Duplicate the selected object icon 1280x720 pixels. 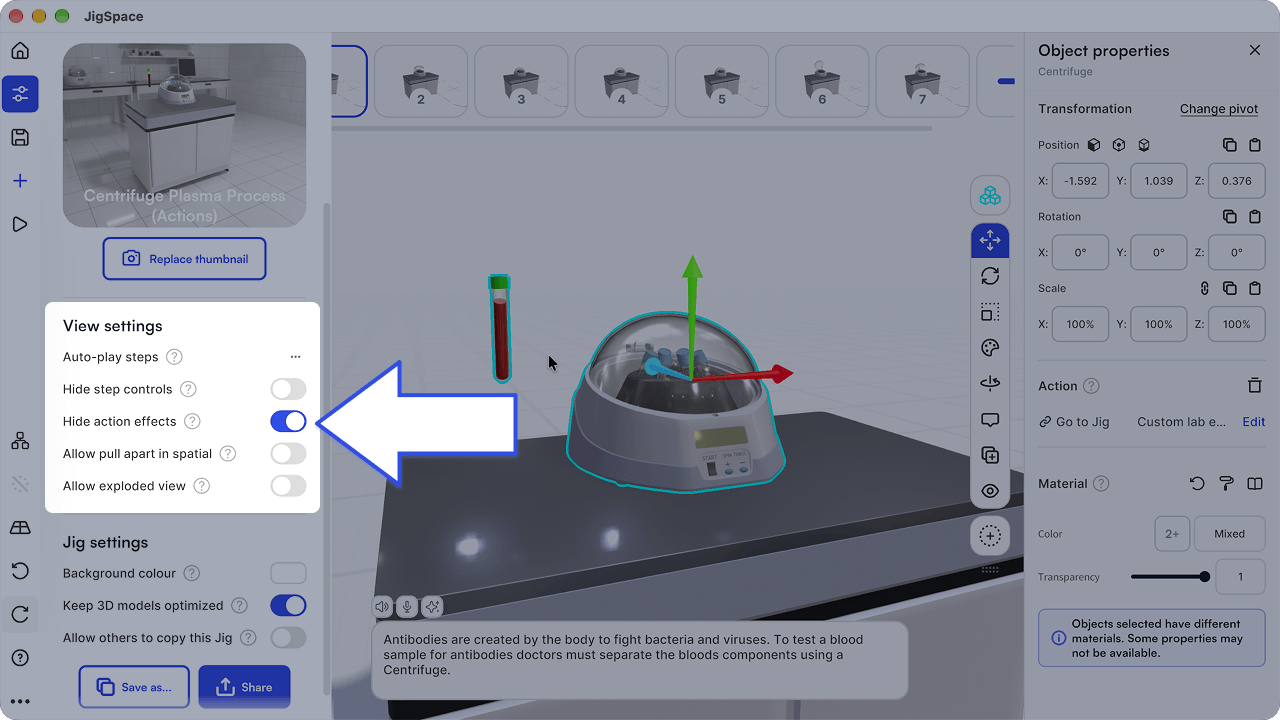(x=990, y=456)
